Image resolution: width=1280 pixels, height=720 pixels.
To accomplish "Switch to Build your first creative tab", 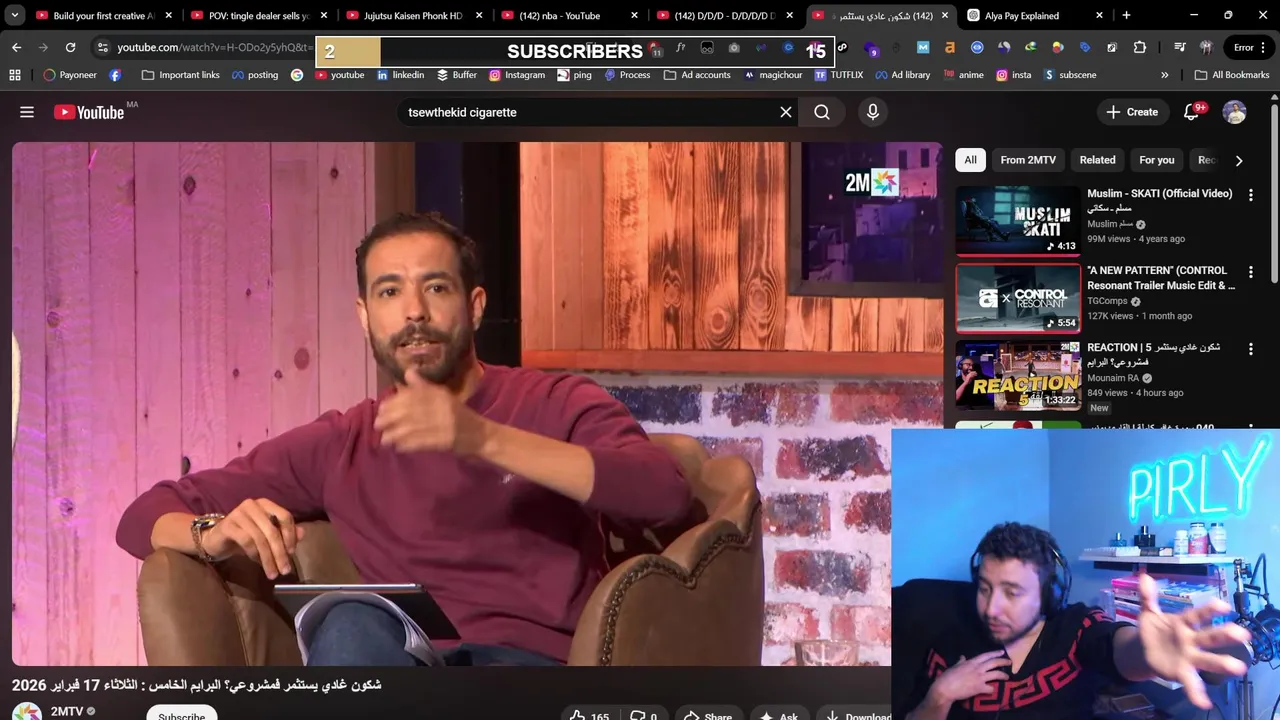I will point(103,16).
